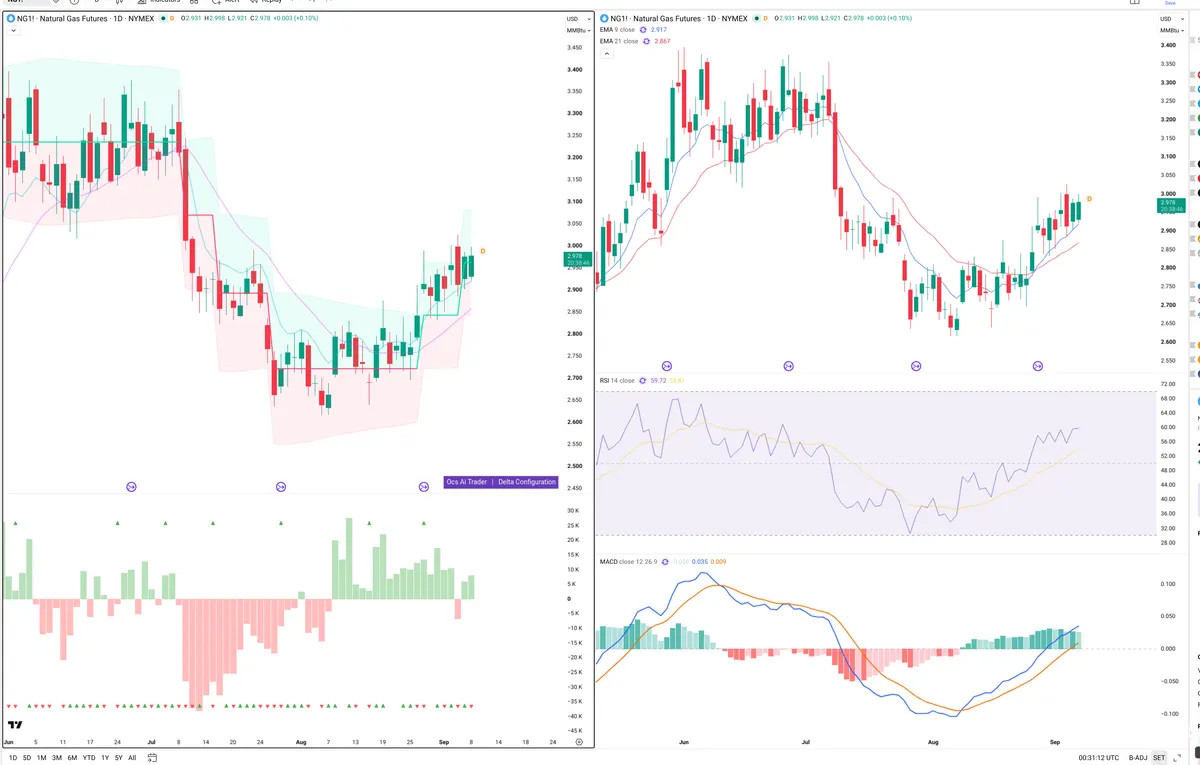This screenshot has height=765, width=1200.
Task: Select the RSI 14 close indicator legend
Action: (617, 380)
